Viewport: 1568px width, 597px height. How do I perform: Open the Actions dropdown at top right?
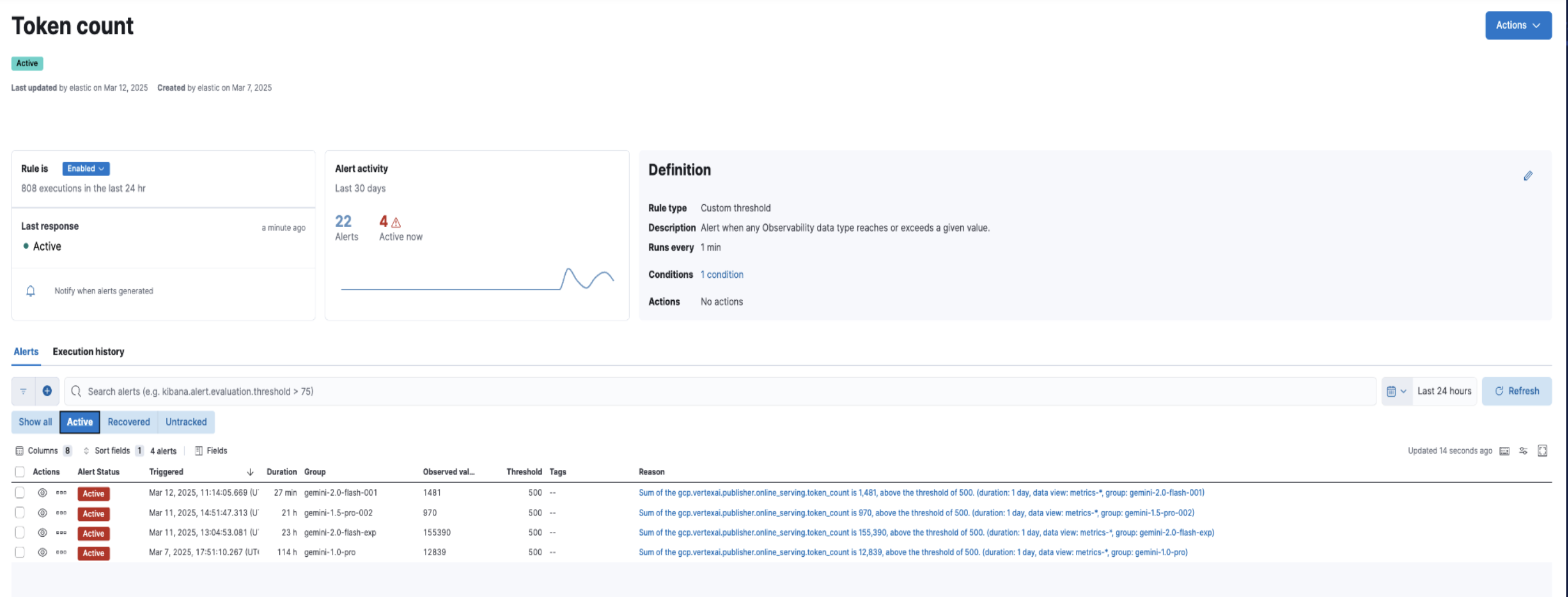pos(1517,25)
